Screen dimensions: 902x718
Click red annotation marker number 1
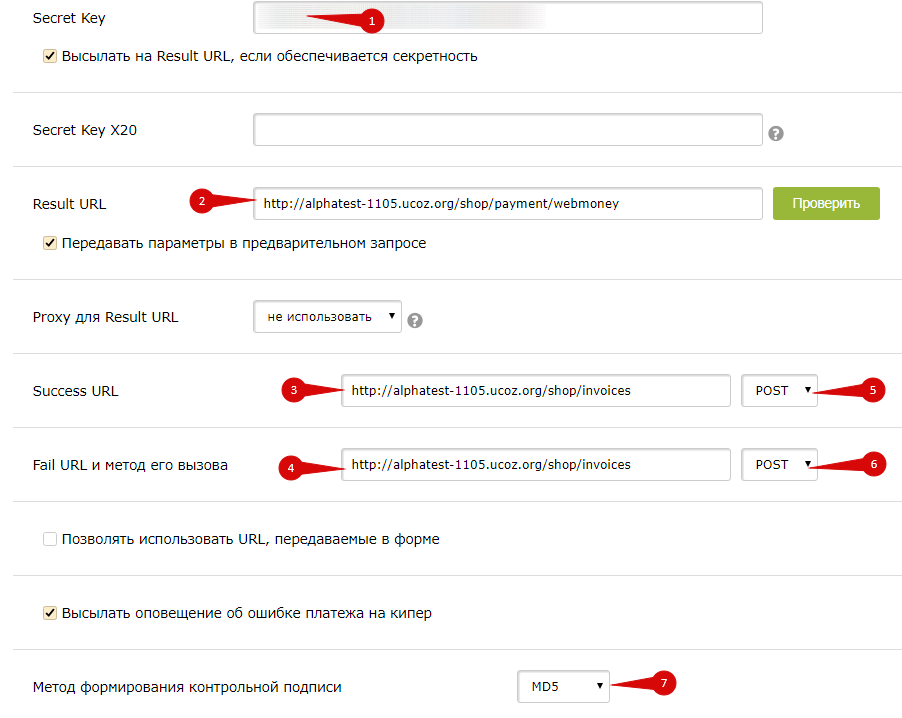(371, 19)
